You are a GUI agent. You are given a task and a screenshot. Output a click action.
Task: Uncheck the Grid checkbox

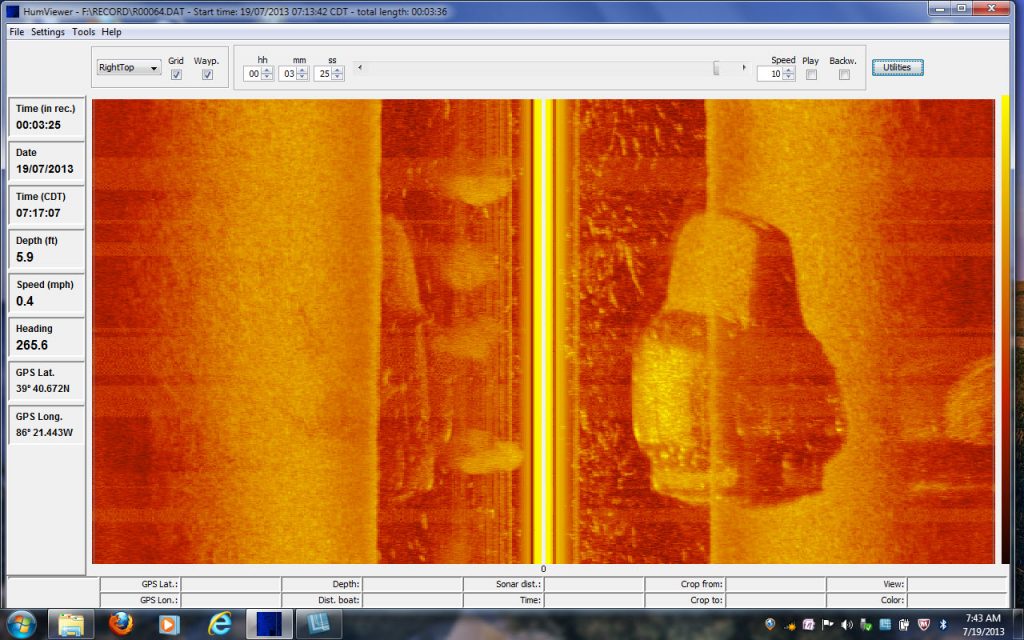(x=176, y=75)
